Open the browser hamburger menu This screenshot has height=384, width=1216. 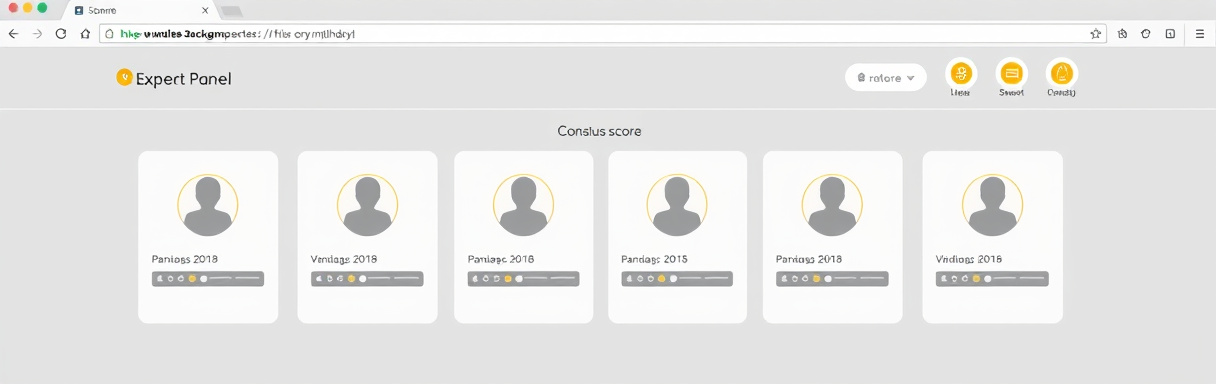1200,34
